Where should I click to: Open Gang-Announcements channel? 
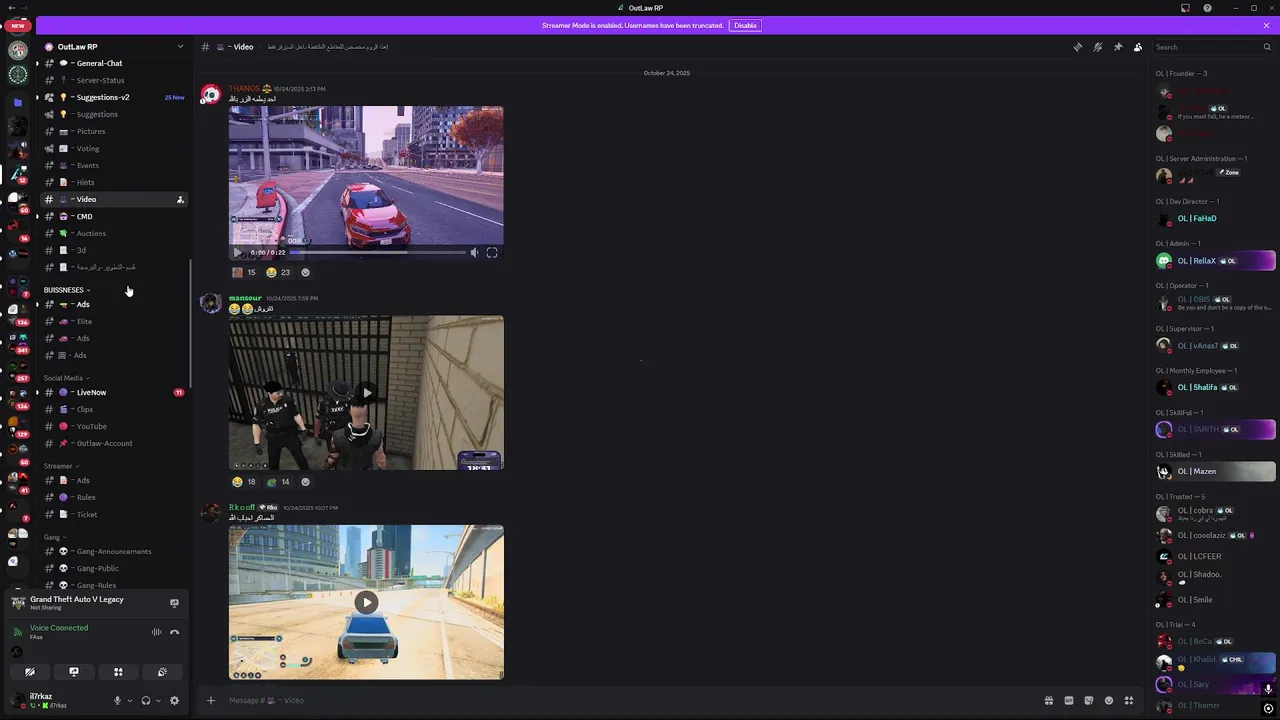112,551
